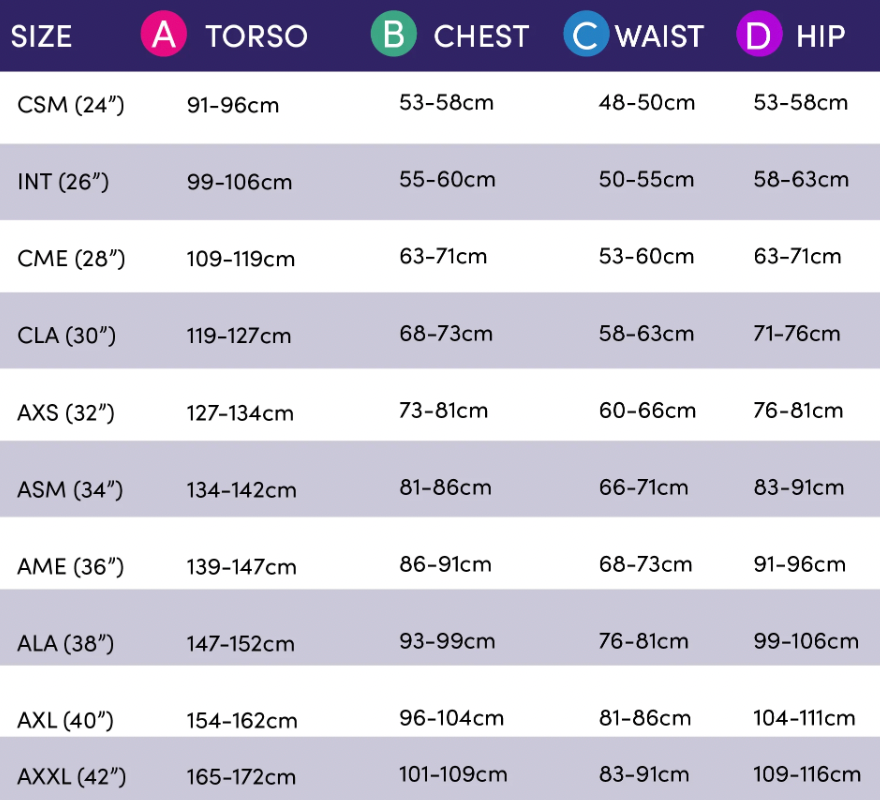Select the CSM (24") size row label
The height and width of the screenshot is (800, 880).
point(71,104)
